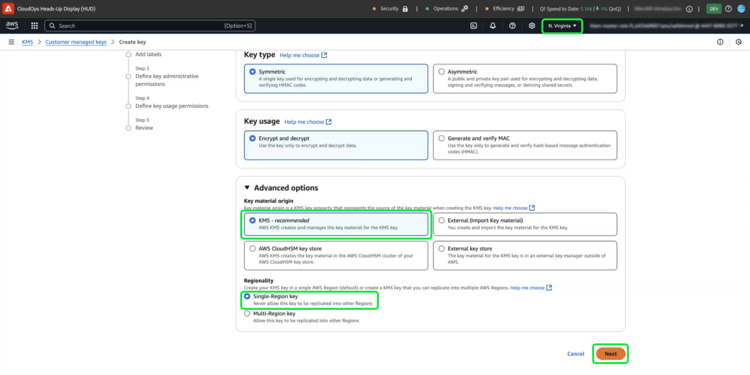Open Key usage Help me choose link
Image resolution: width=750 pixels, height=375 pixels.
coord(308,122)
